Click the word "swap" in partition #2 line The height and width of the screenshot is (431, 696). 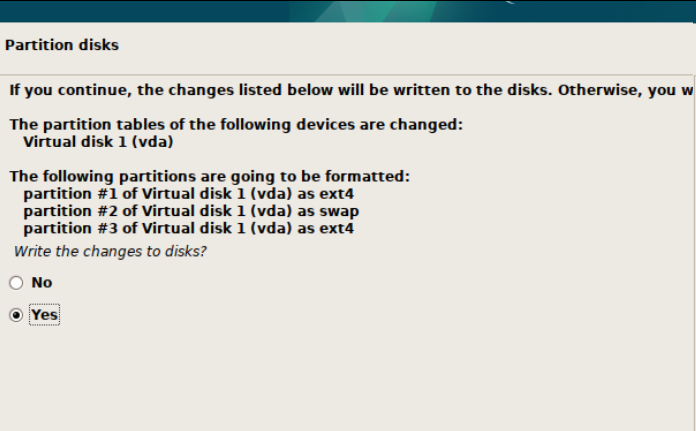point(339,211)
